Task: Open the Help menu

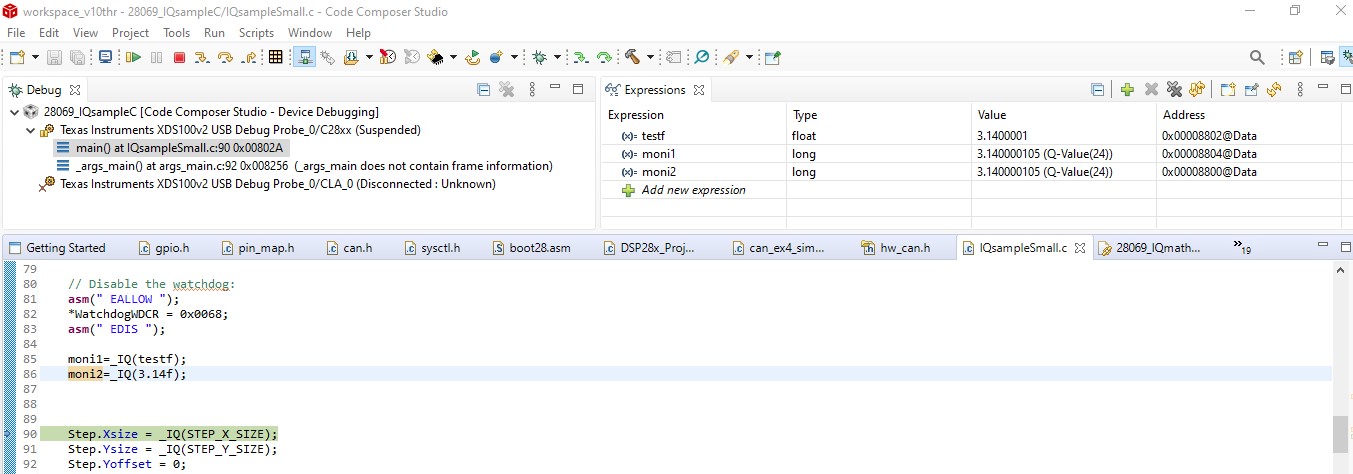Action: [358, 33]
